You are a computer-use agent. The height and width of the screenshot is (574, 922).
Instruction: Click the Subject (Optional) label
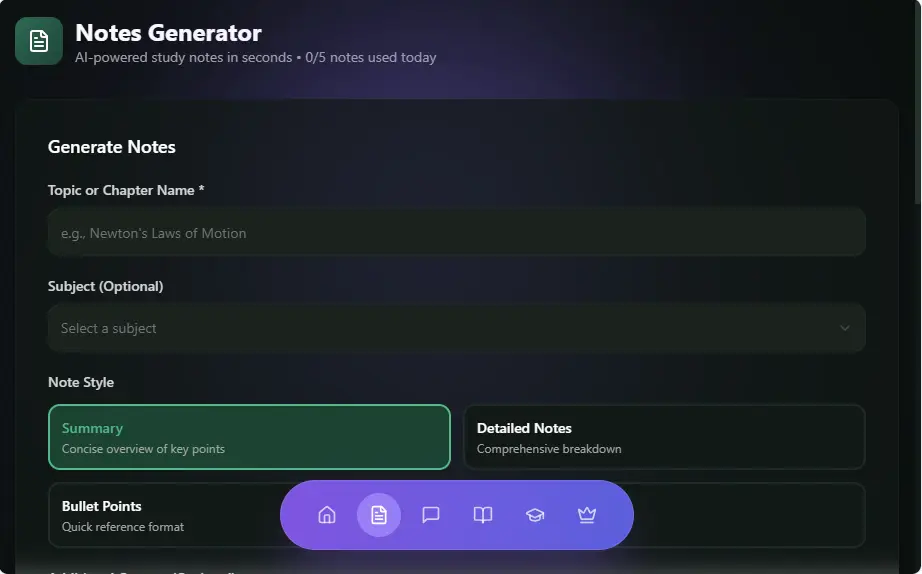pyautogui.click(x=106, y=286)
